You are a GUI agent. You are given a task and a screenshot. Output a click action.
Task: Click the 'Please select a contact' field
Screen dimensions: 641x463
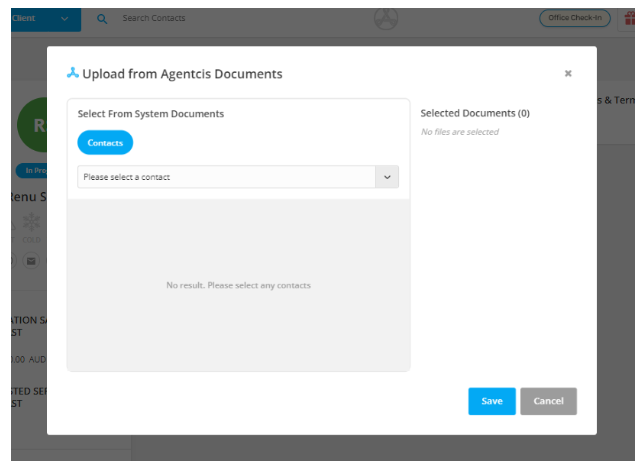pos(238,177)
